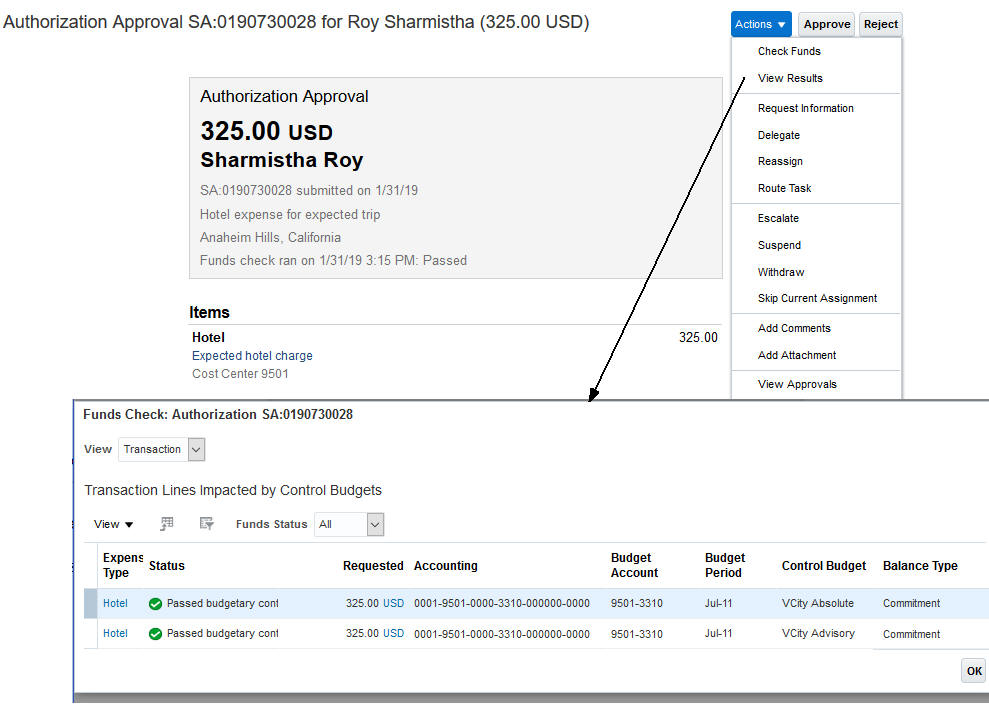
Task: Select Check Funds from the Actions menu
Action: [x=789, y=51]
